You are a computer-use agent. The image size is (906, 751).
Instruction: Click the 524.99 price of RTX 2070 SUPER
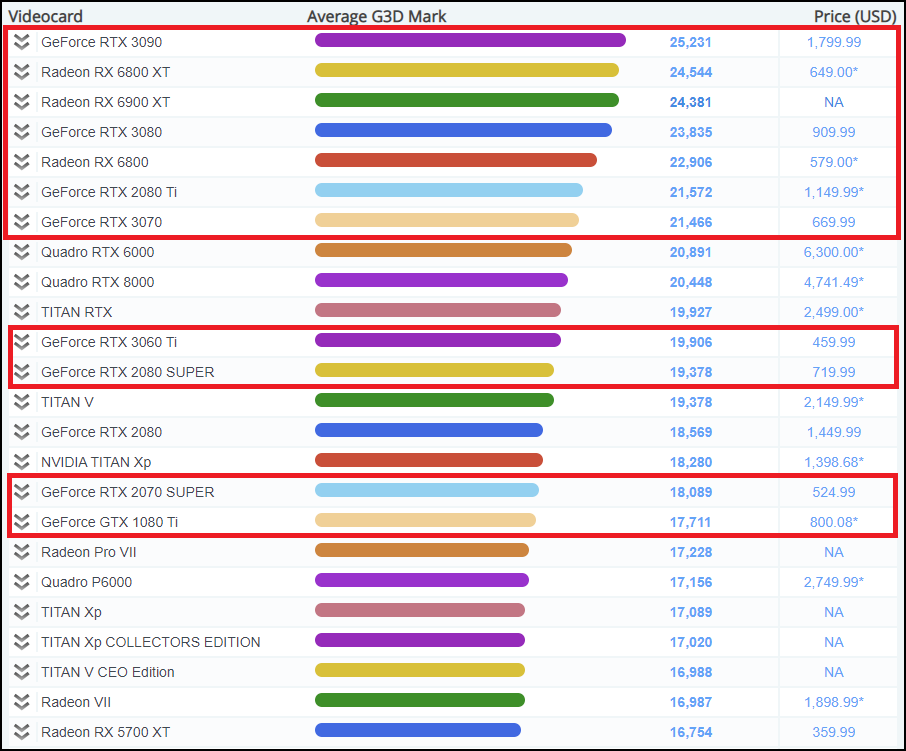pos(834,493)
